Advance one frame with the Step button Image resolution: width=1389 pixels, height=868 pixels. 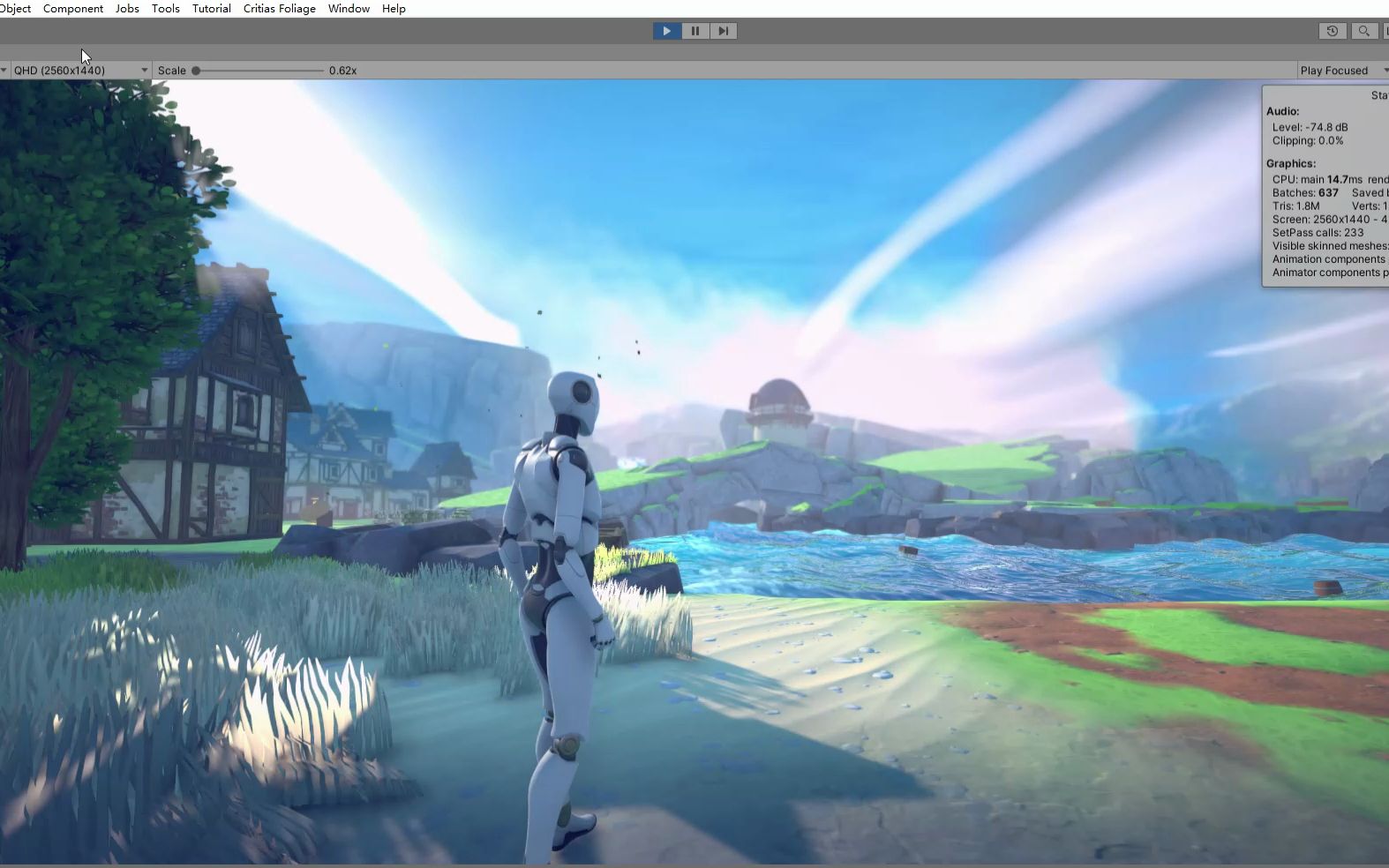click(723, 31)
